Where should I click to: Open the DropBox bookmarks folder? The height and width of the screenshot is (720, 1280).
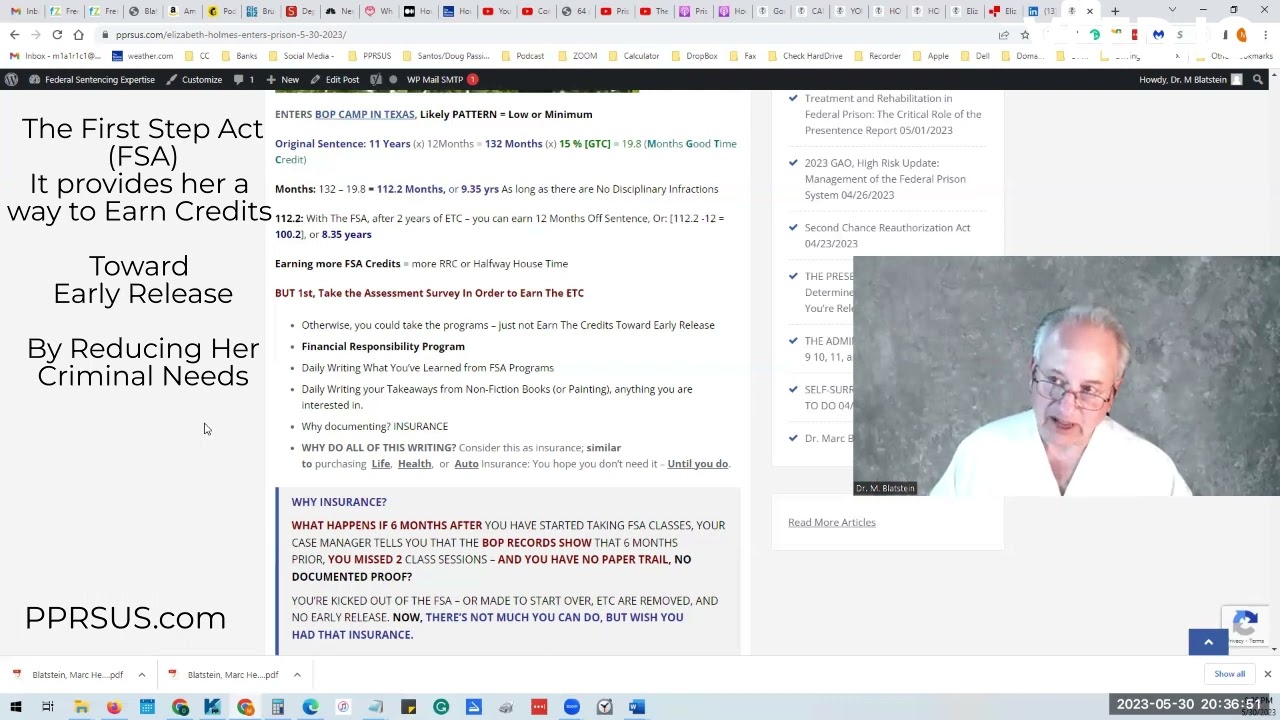click(694, 56)
